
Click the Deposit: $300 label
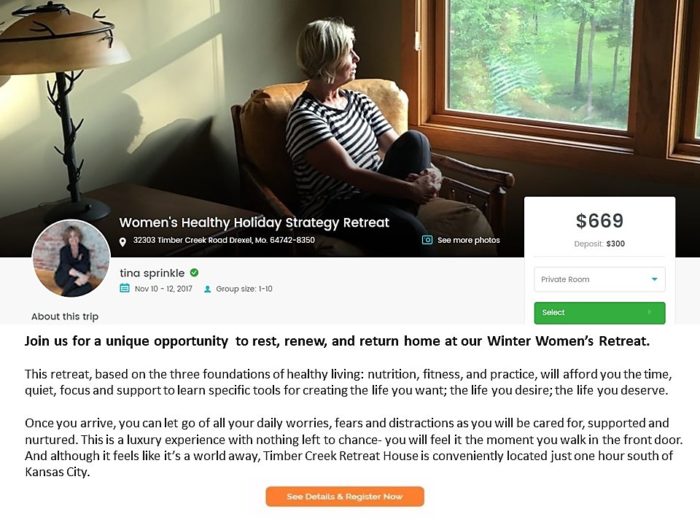[599, 244]
